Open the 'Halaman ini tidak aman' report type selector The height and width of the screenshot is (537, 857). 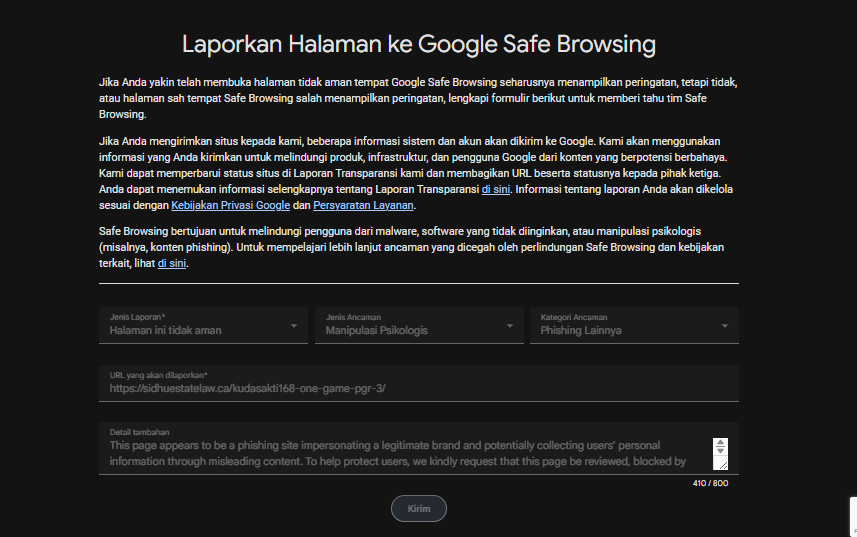[203, 325]
